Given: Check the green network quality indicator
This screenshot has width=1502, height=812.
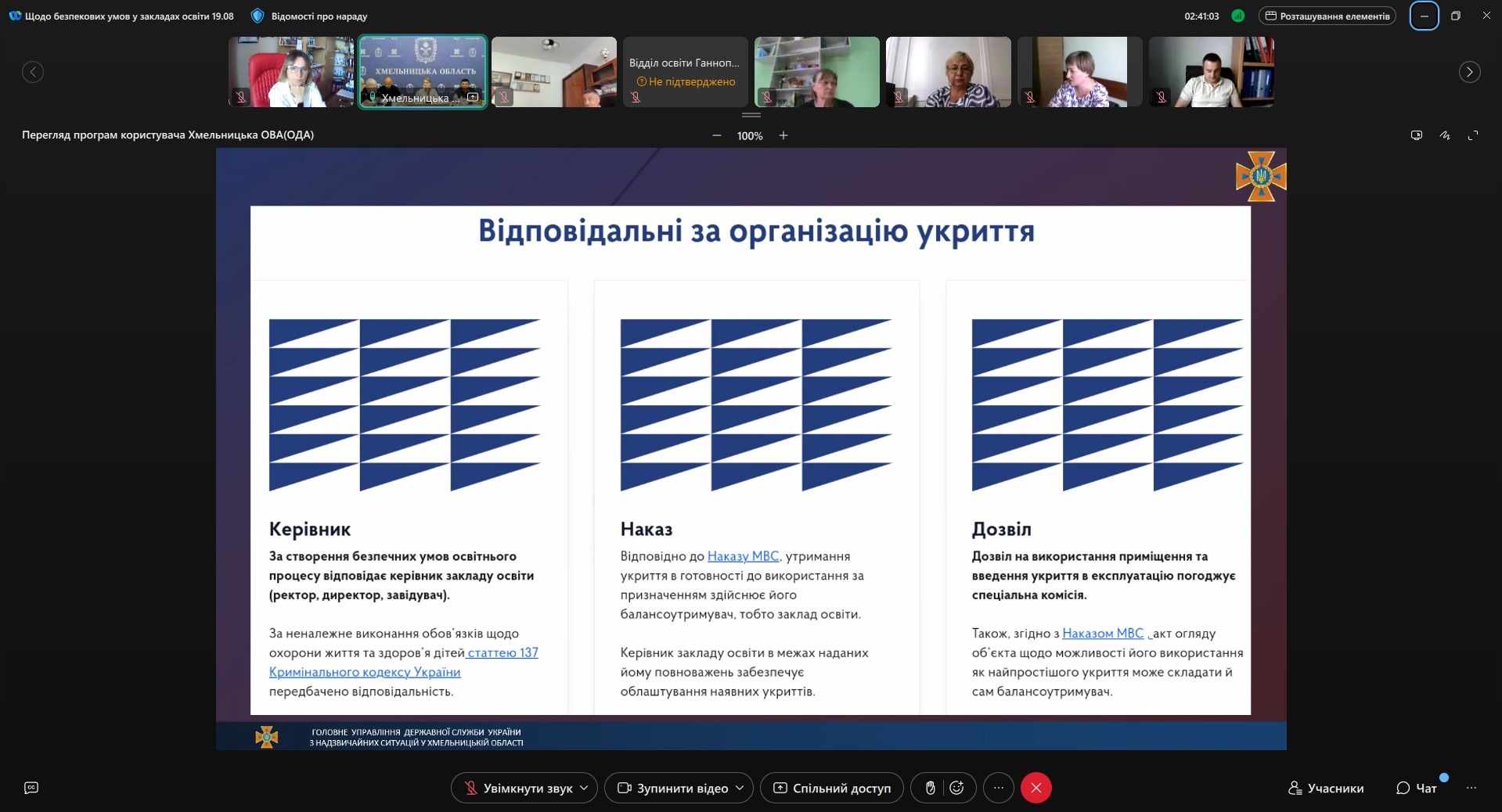Looking at the screenshot, I should click(x=1237, y=16).
